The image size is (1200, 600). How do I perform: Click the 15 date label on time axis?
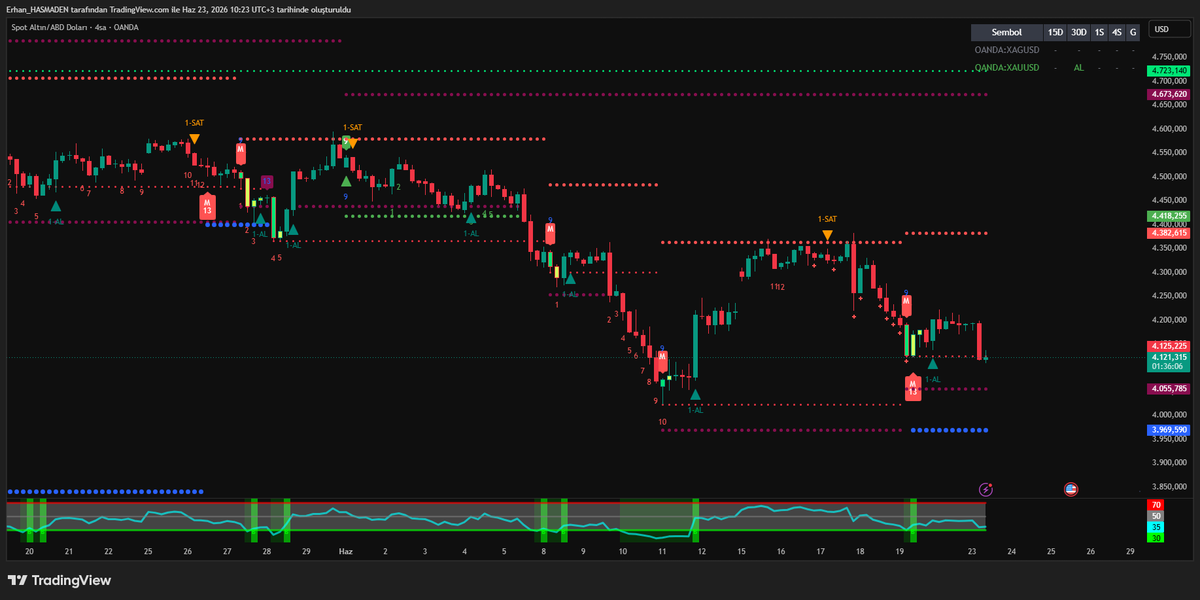[742, 551]
